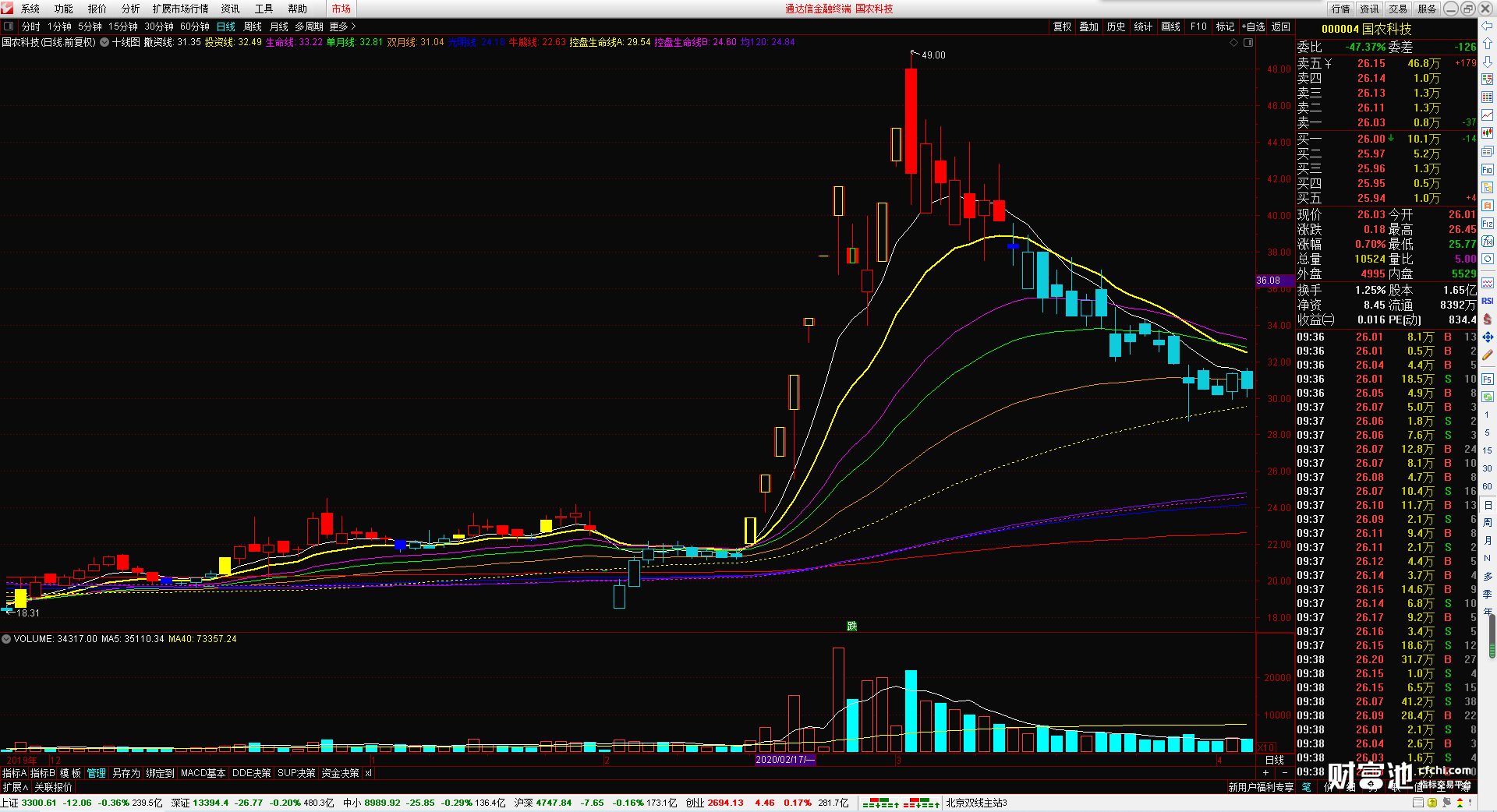The width and height of the screenshot is (1497, 812).
Task: Click the square icon beside the diamond icon
Action: [x=1248, y=42]
